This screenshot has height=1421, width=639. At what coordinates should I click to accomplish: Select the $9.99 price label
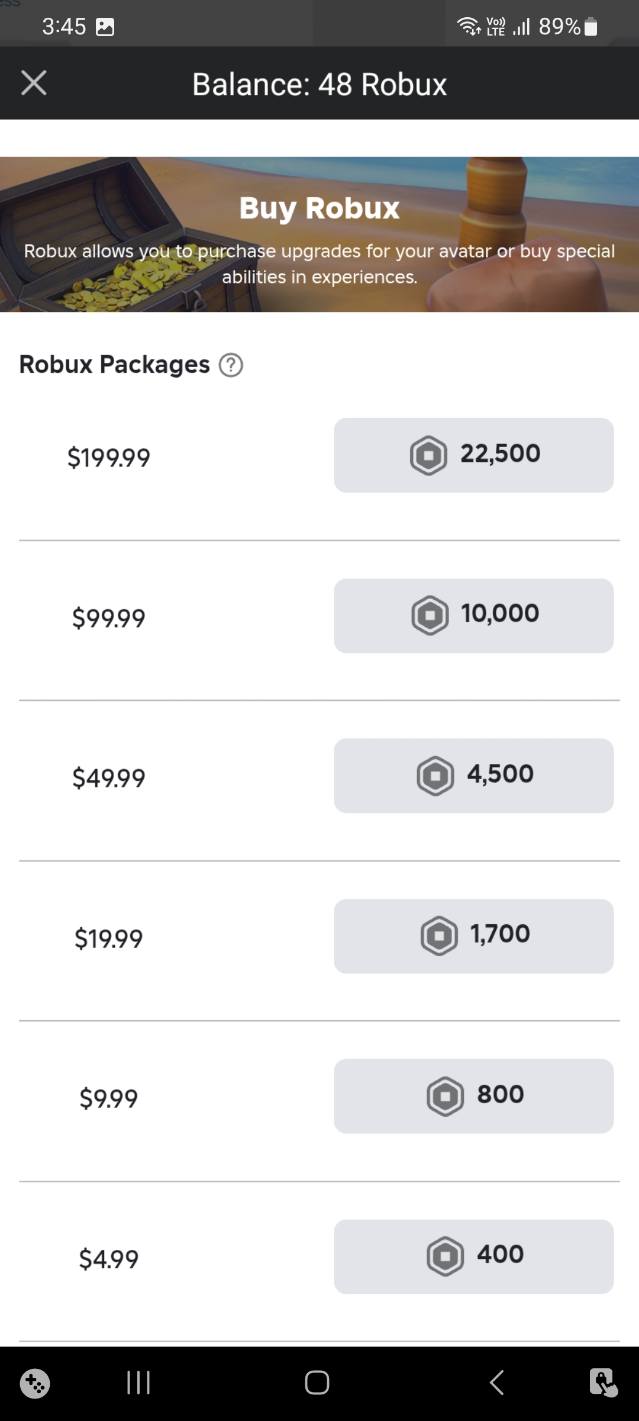(x=109, y=1098)
